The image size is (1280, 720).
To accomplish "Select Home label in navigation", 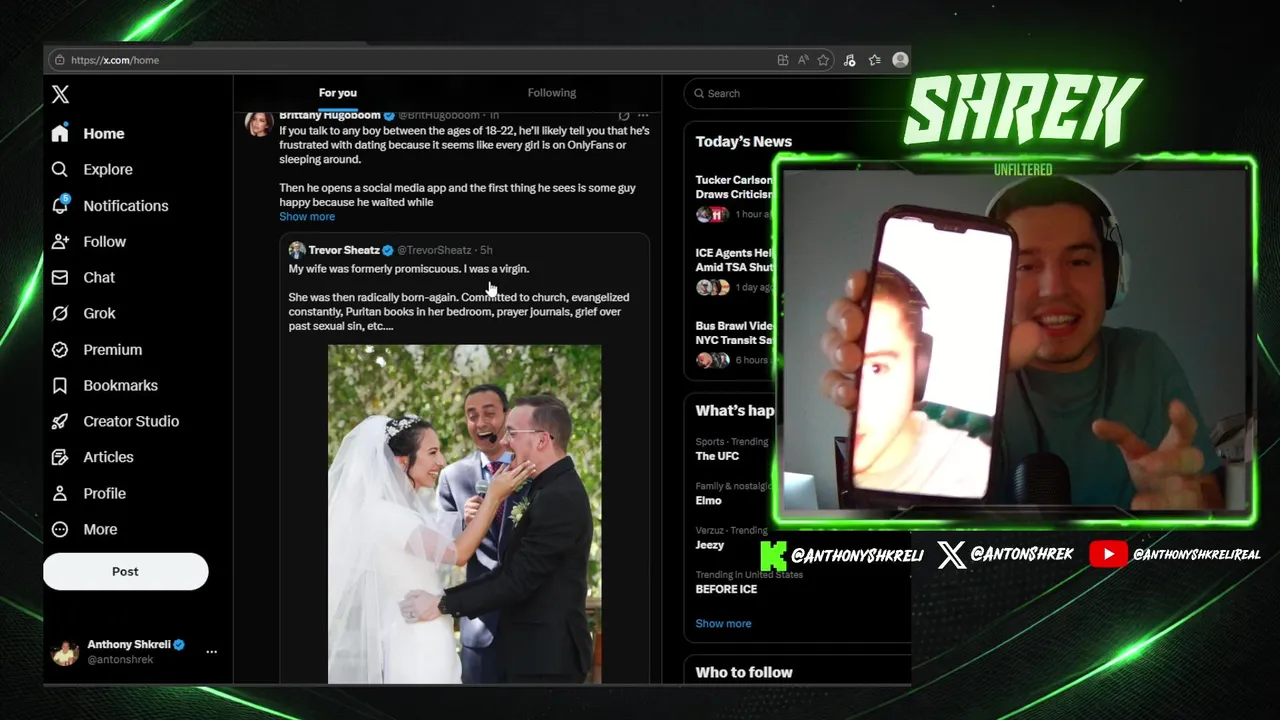I will coord(104,134).
